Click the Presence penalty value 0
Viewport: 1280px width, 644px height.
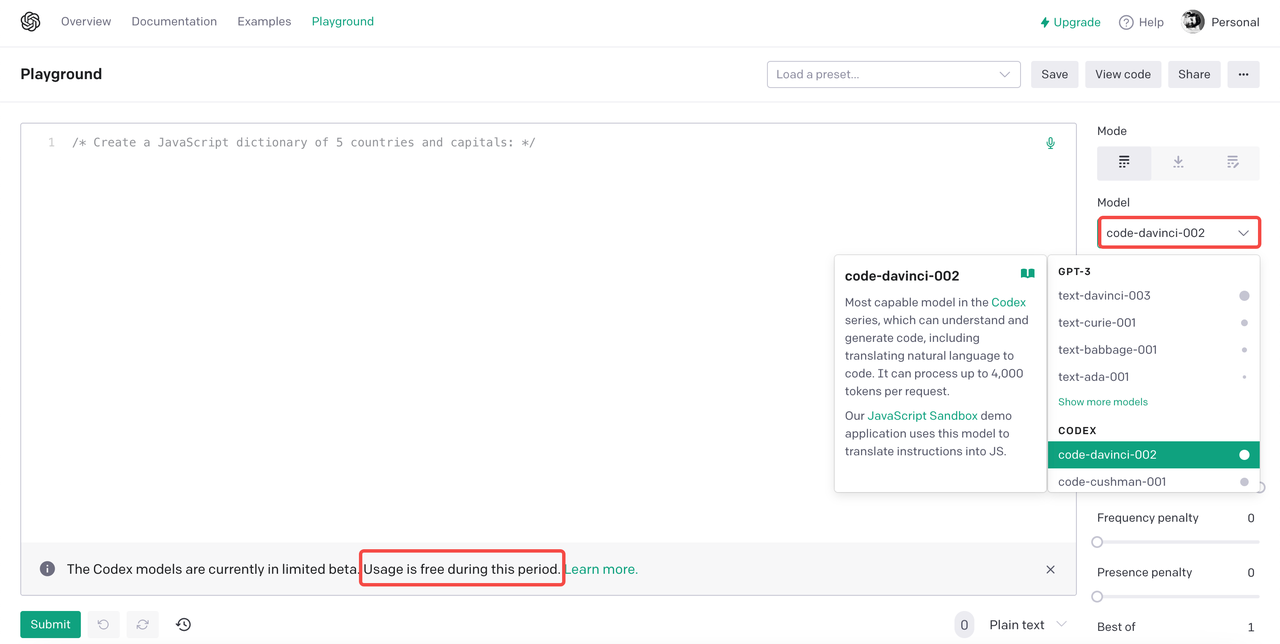pos(1250,573)
